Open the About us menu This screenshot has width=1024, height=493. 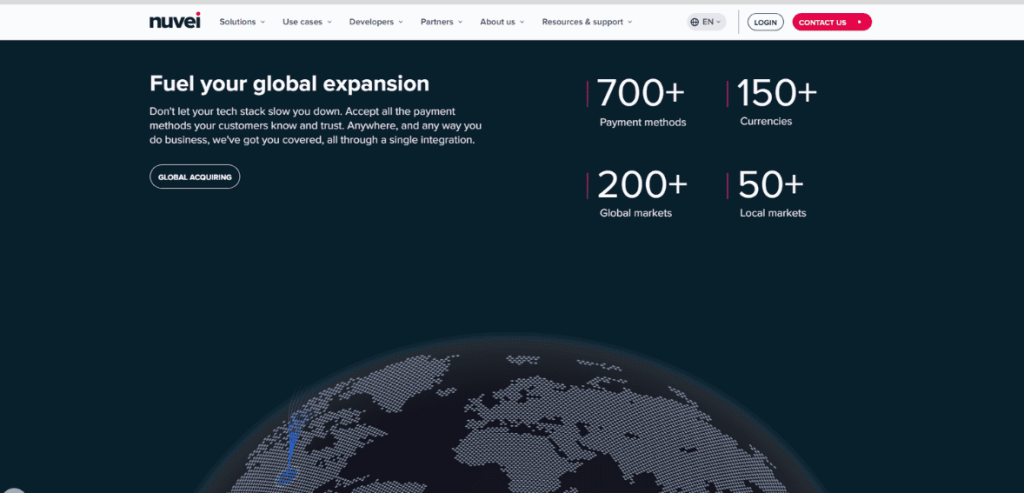501,22
